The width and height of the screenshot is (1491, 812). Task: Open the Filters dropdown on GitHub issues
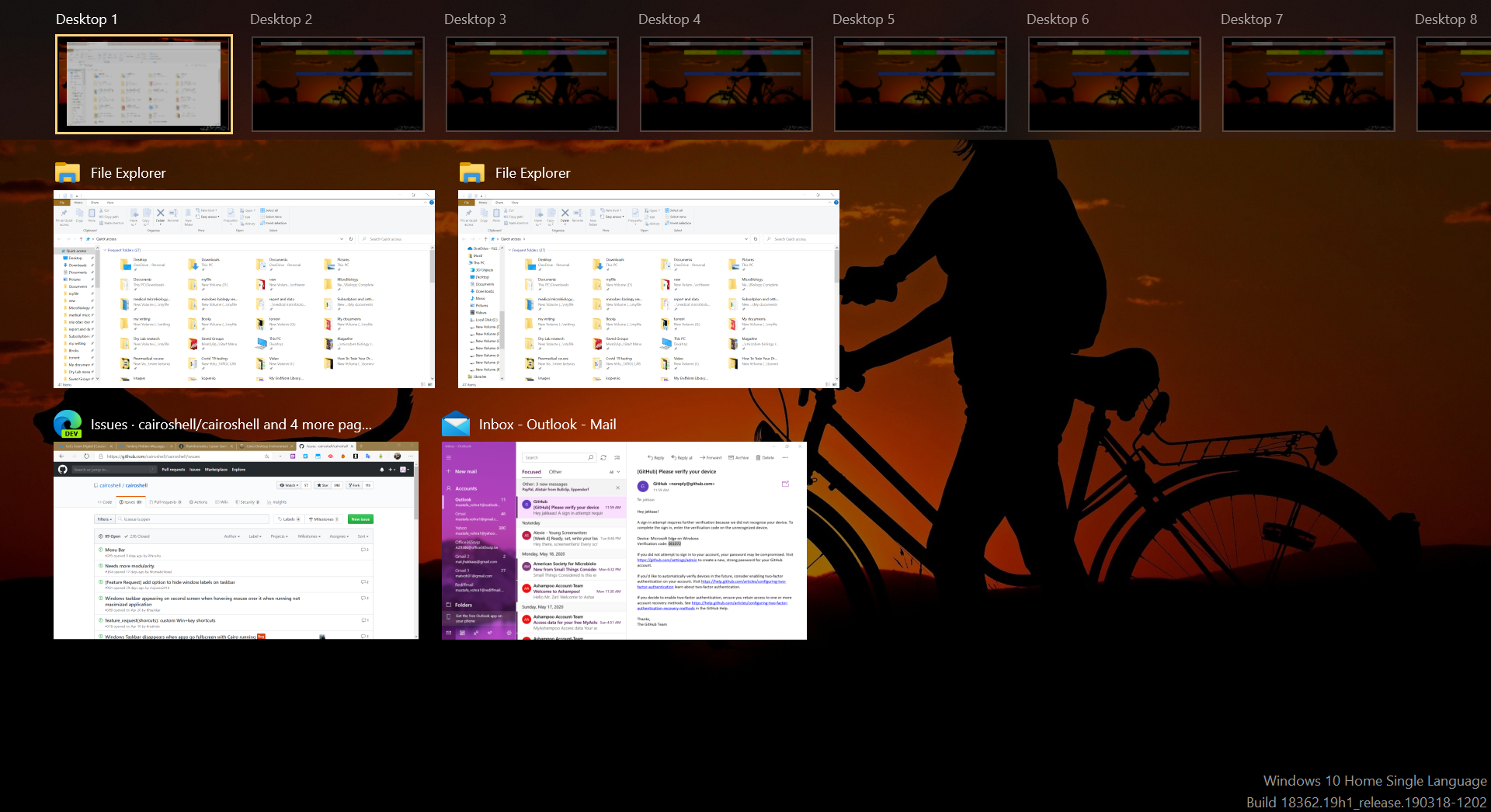pyautogui.click(x=105, y=519)
